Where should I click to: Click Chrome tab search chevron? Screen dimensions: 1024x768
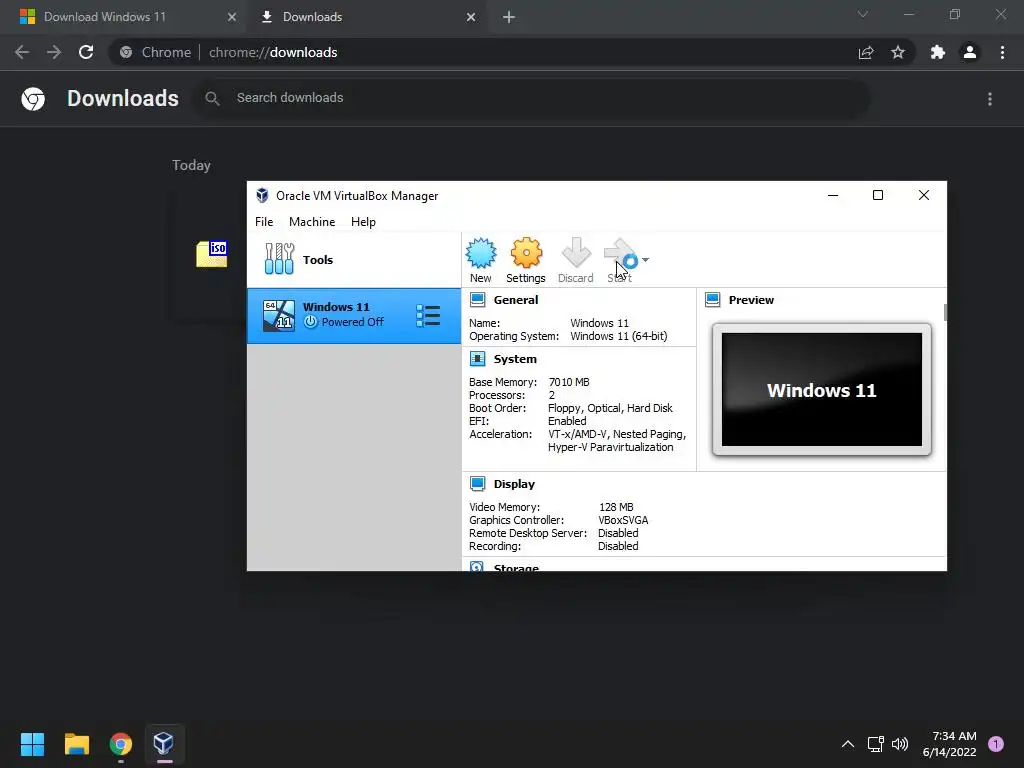coord(863,14)
